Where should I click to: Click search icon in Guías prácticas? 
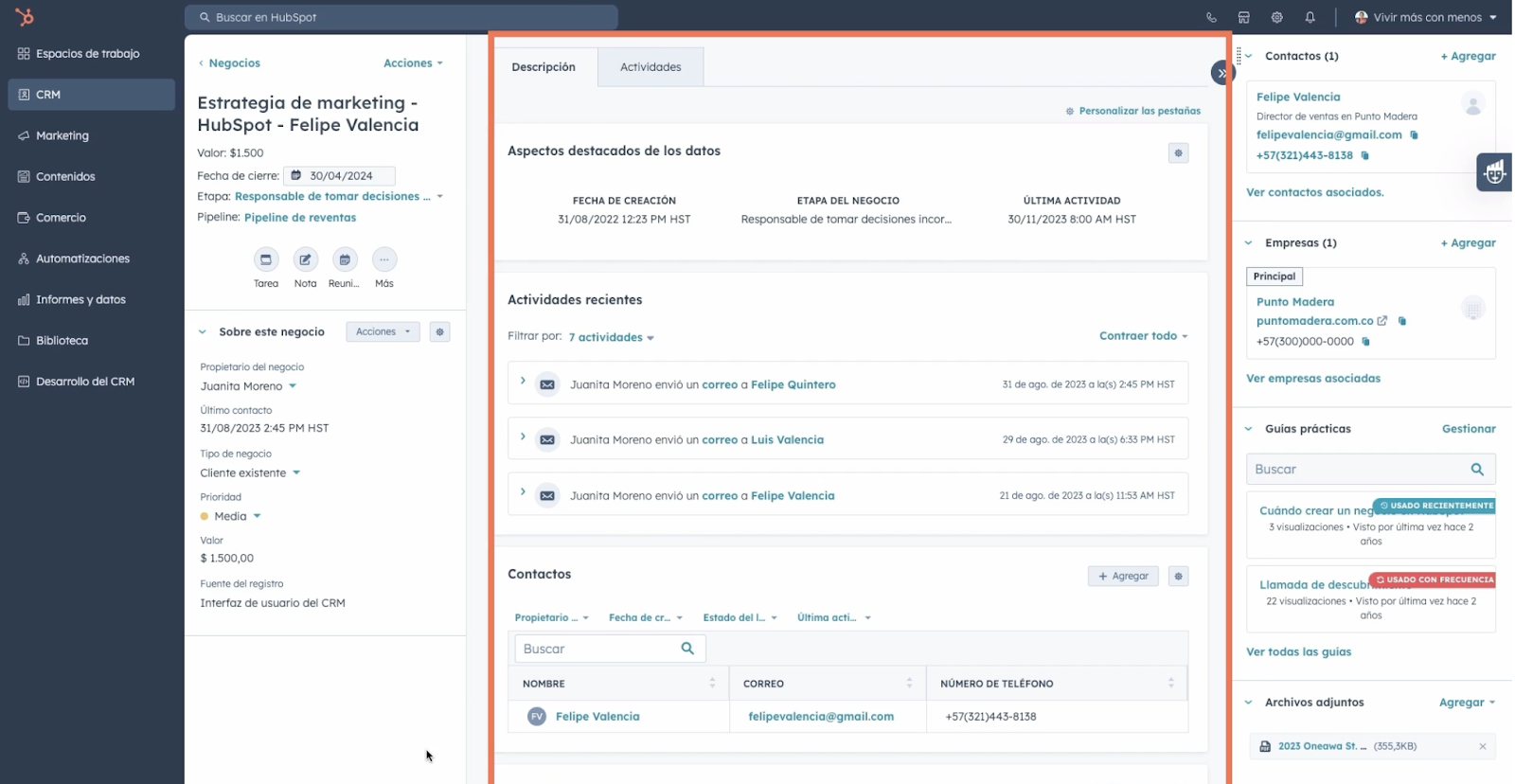pyautogui.click(x=1477, y=470)
